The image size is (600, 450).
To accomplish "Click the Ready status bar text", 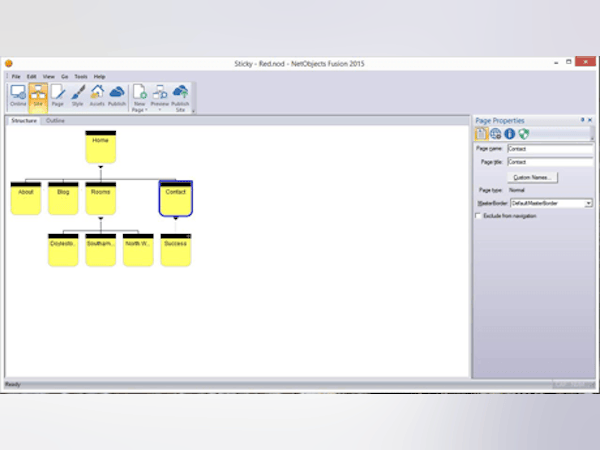I will [13, 384].
